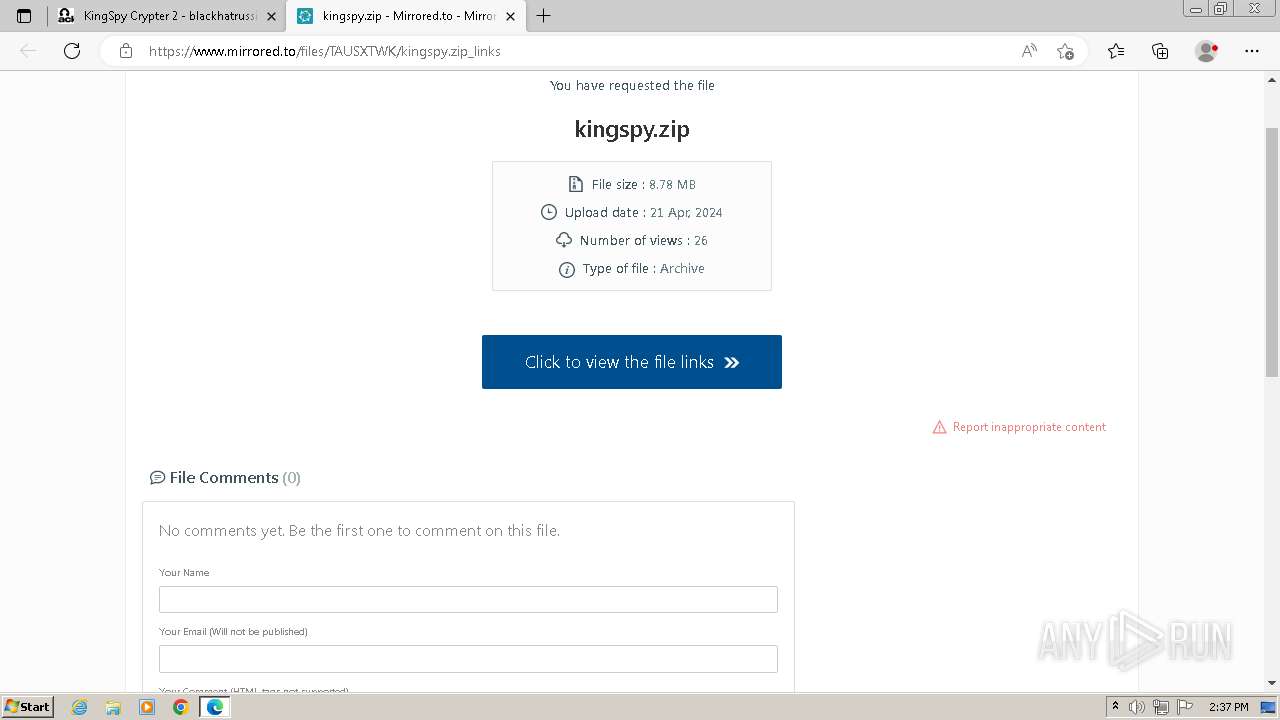
Task: Click the Your Email field
Action: click(468, 659)
